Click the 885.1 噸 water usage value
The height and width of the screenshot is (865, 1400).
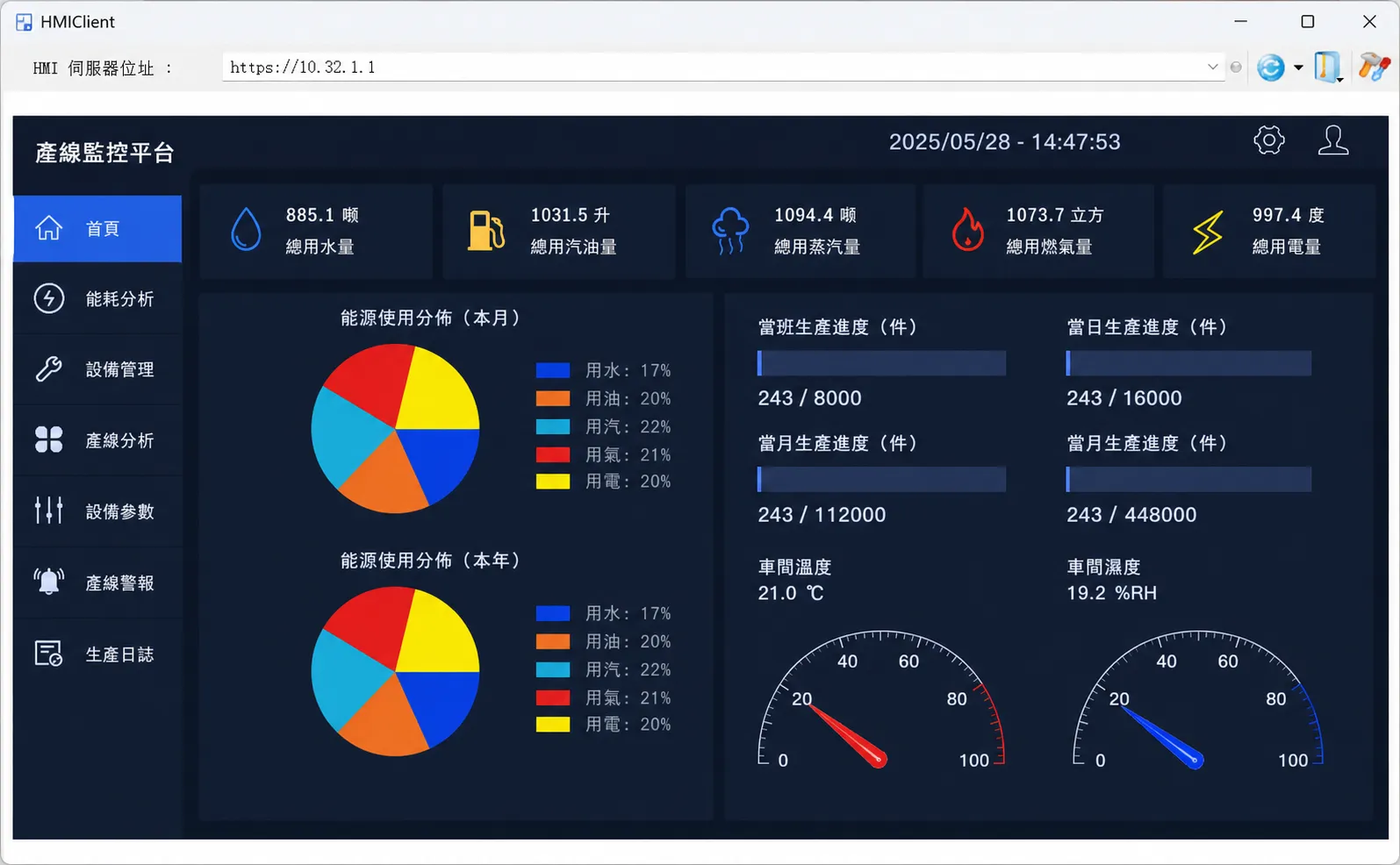(x=322, y=215)
